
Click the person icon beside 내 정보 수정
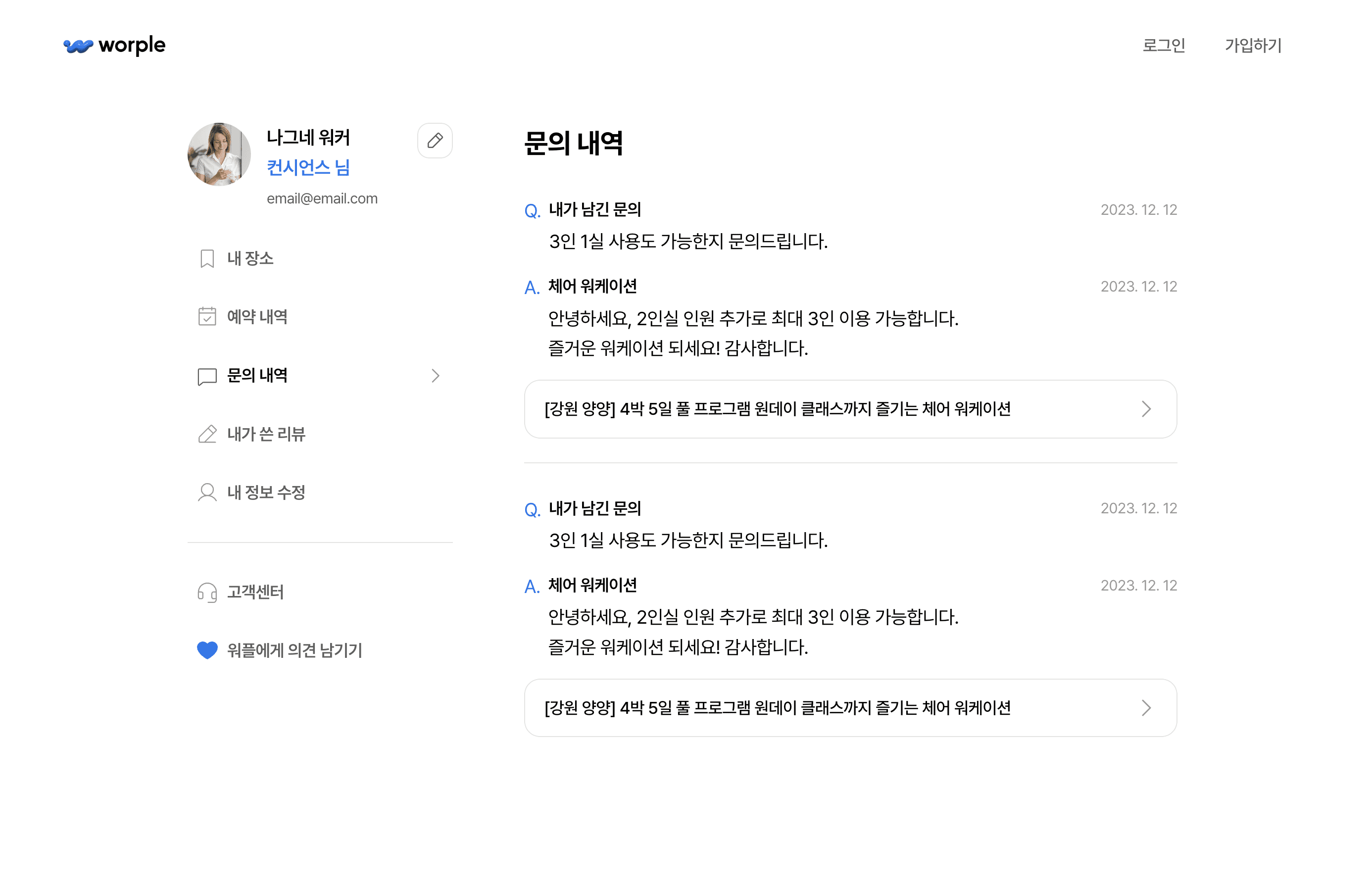(x=207, y=493)
